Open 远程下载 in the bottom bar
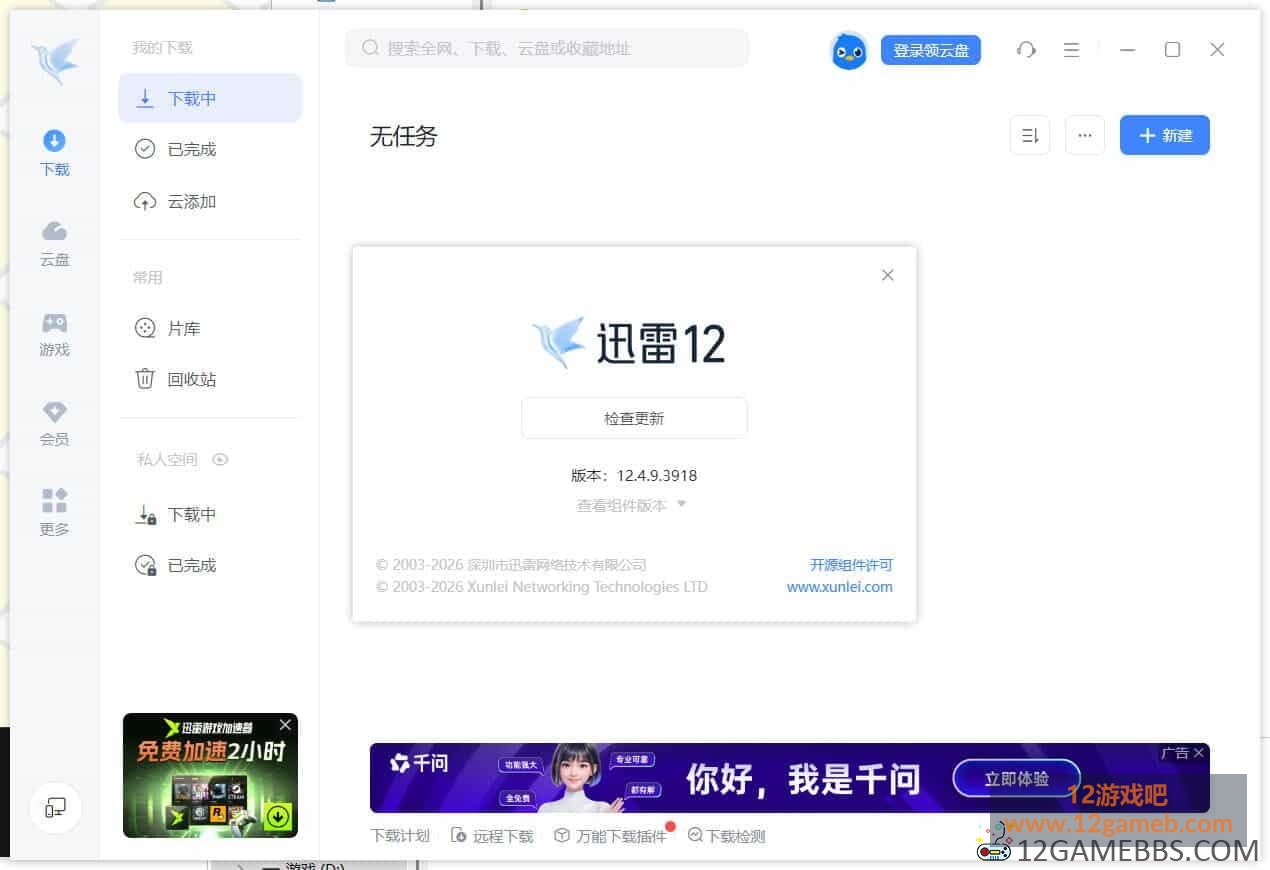The width and height of the screenshot is (1270, 870). click(x=492, y=836)
